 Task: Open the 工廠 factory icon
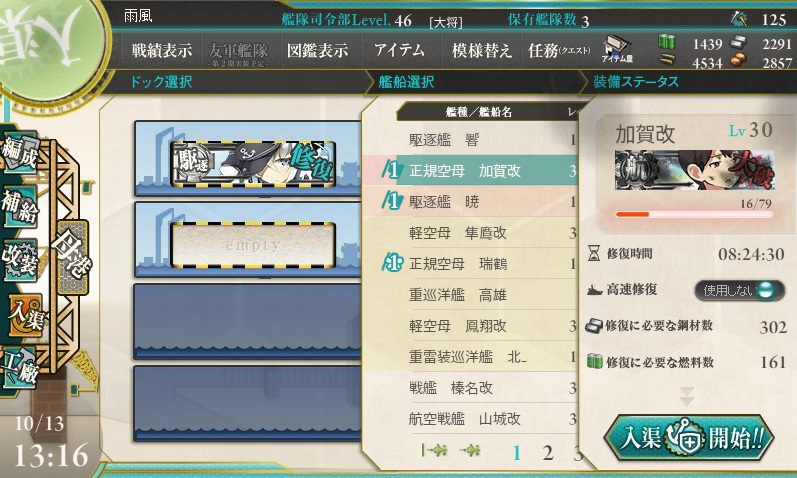19,367
